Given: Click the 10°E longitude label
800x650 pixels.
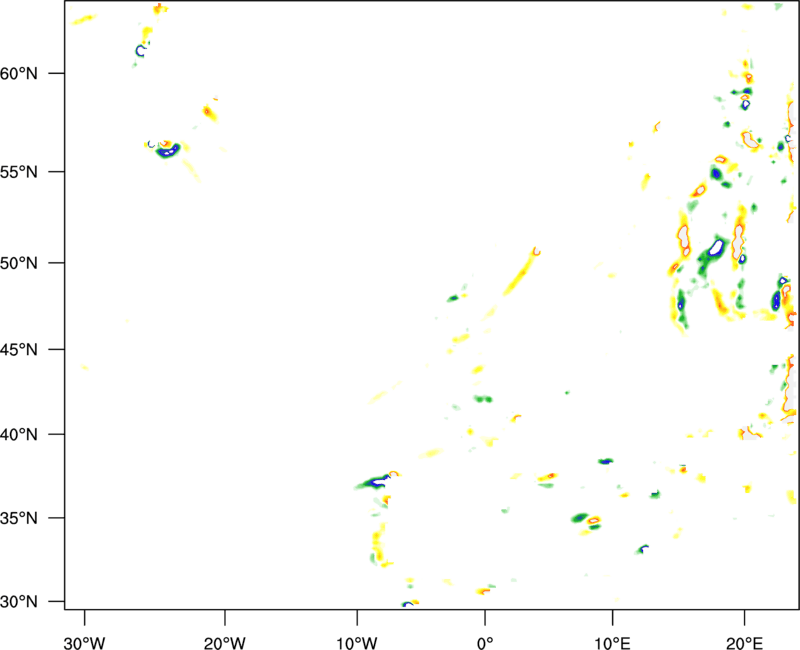Looking at the screenshot, I should point(612,643).
